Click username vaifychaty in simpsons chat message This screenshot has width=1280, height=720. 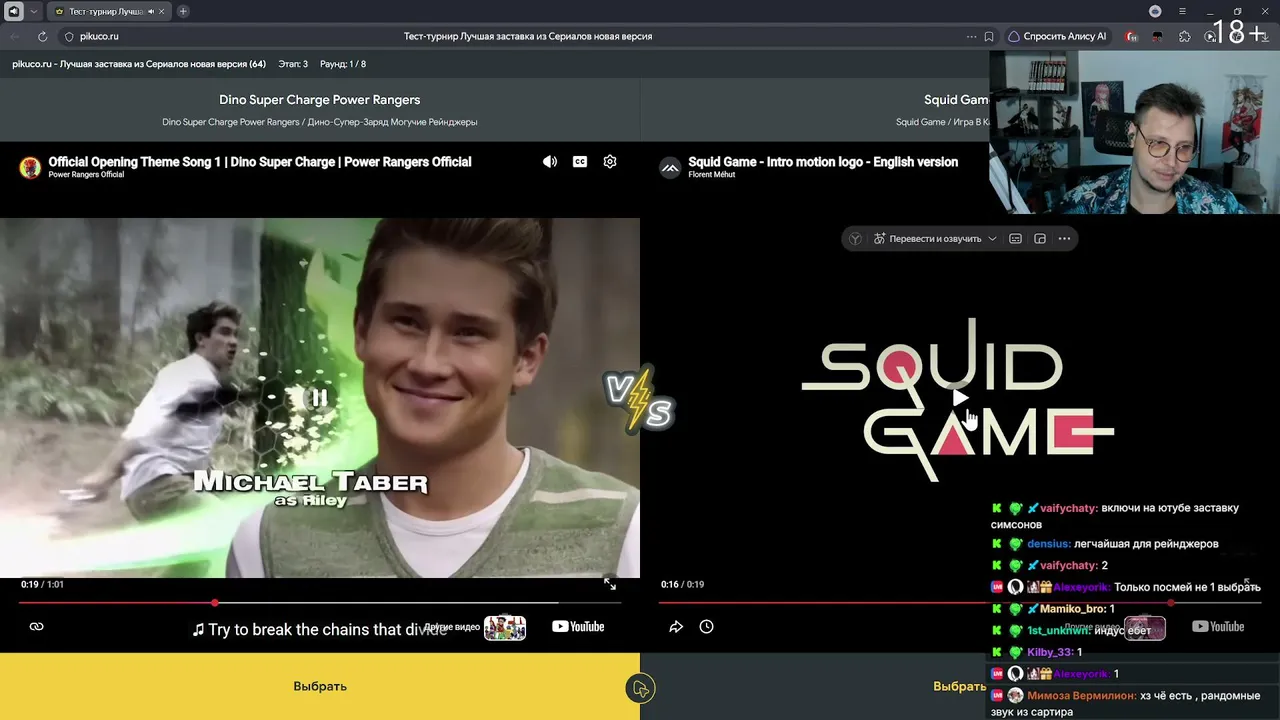pos(1068,508)
